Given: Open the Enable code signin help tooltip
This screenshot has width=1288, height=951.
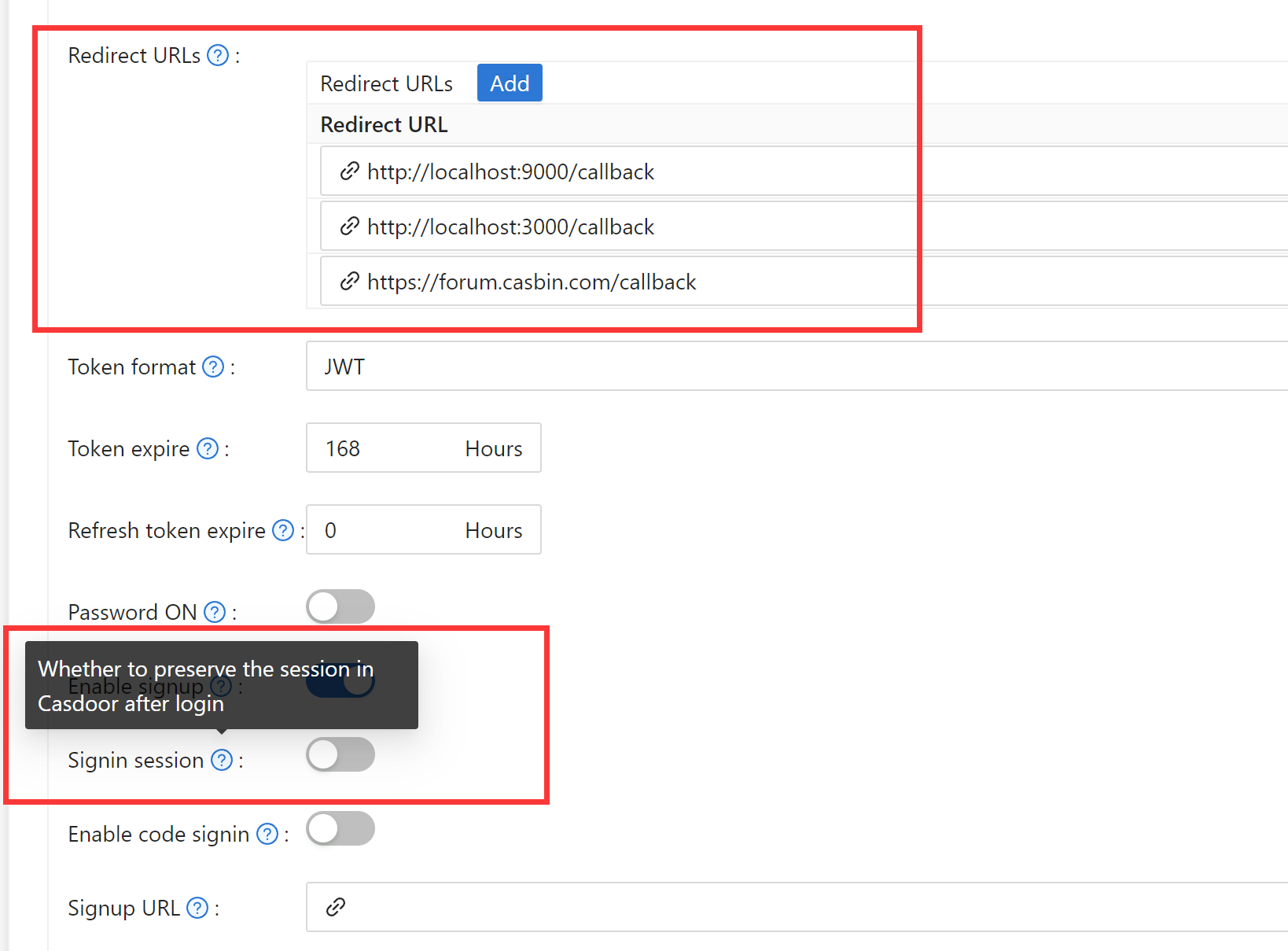Looking at the screenshot, I should click(267, 834).
